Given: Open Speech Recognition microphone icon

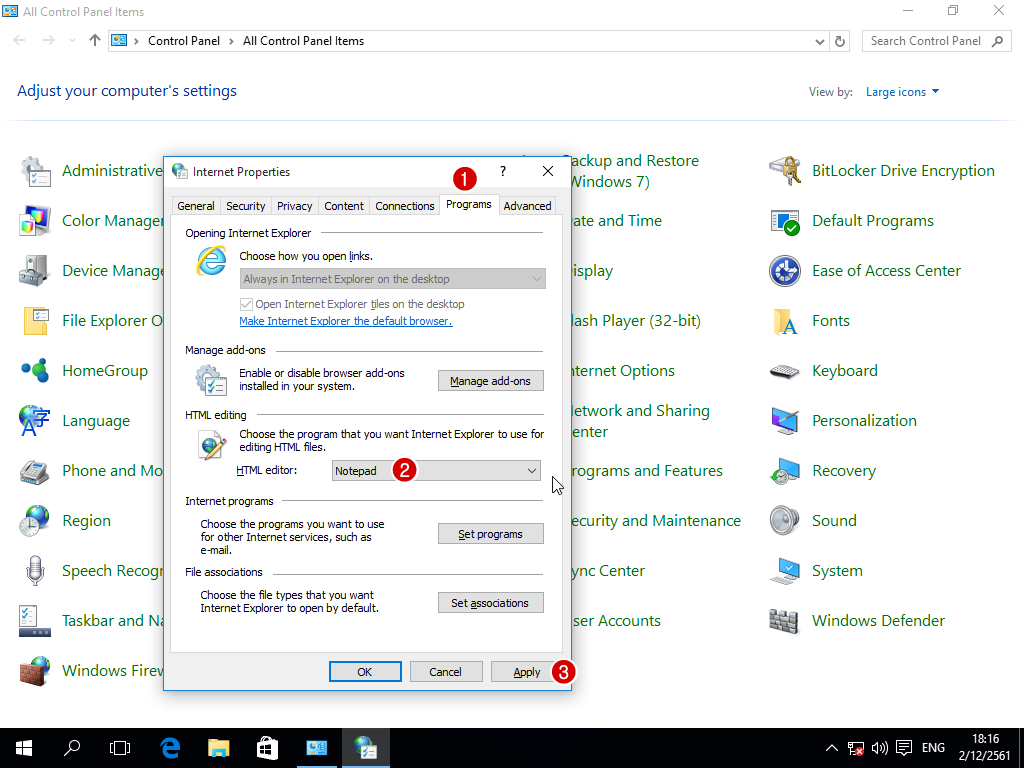Looking at the screenshot, I should (x=35, y=571).
